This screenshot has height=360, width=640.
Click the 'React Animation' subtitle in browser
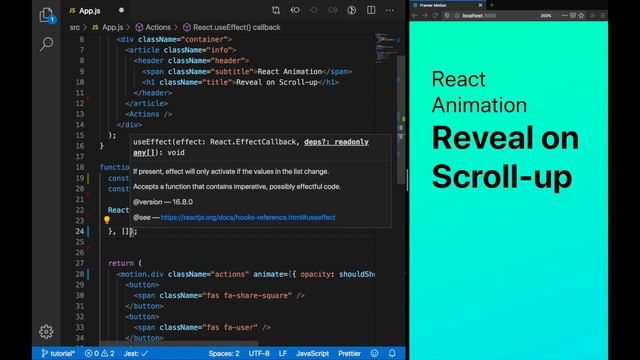pos(479,92)
